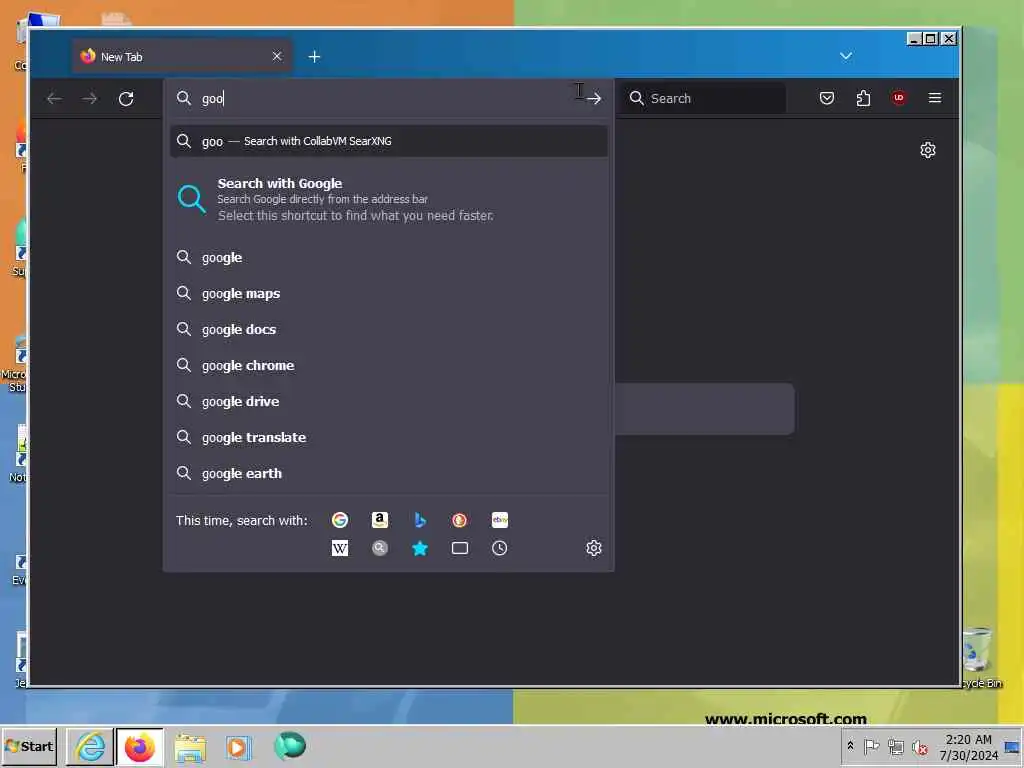Open Action Center flag in tray

click(x=871, y=746)
